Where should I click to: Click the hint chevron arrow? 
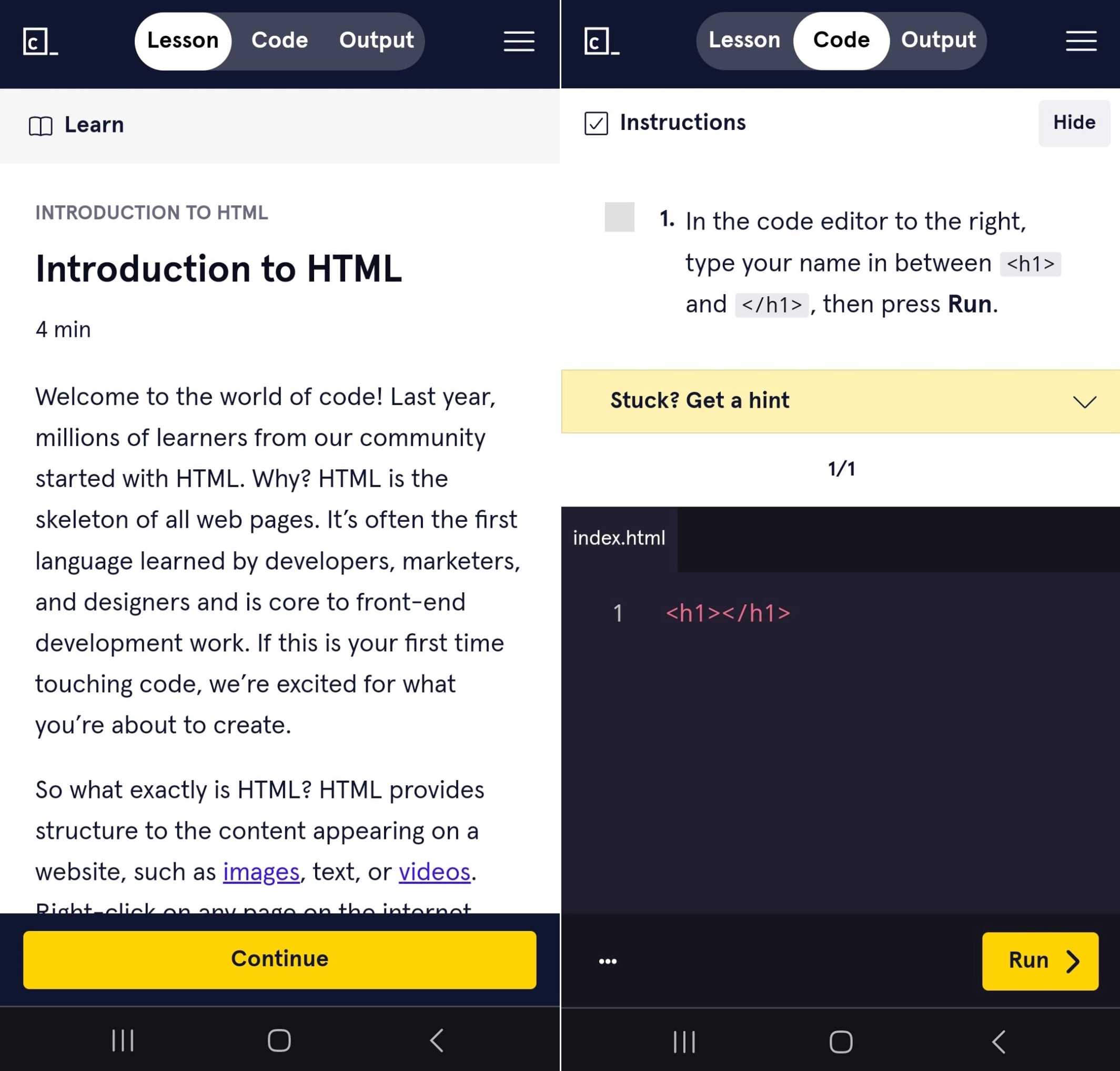(x=1084, y=401)
